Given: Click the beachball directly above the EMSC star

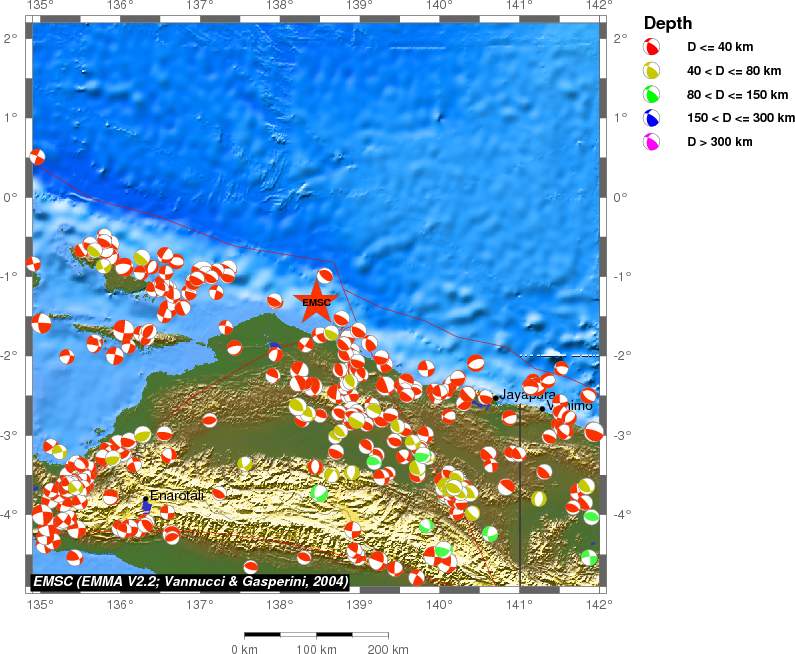Looking at the screenshot, I should [324, 276].
